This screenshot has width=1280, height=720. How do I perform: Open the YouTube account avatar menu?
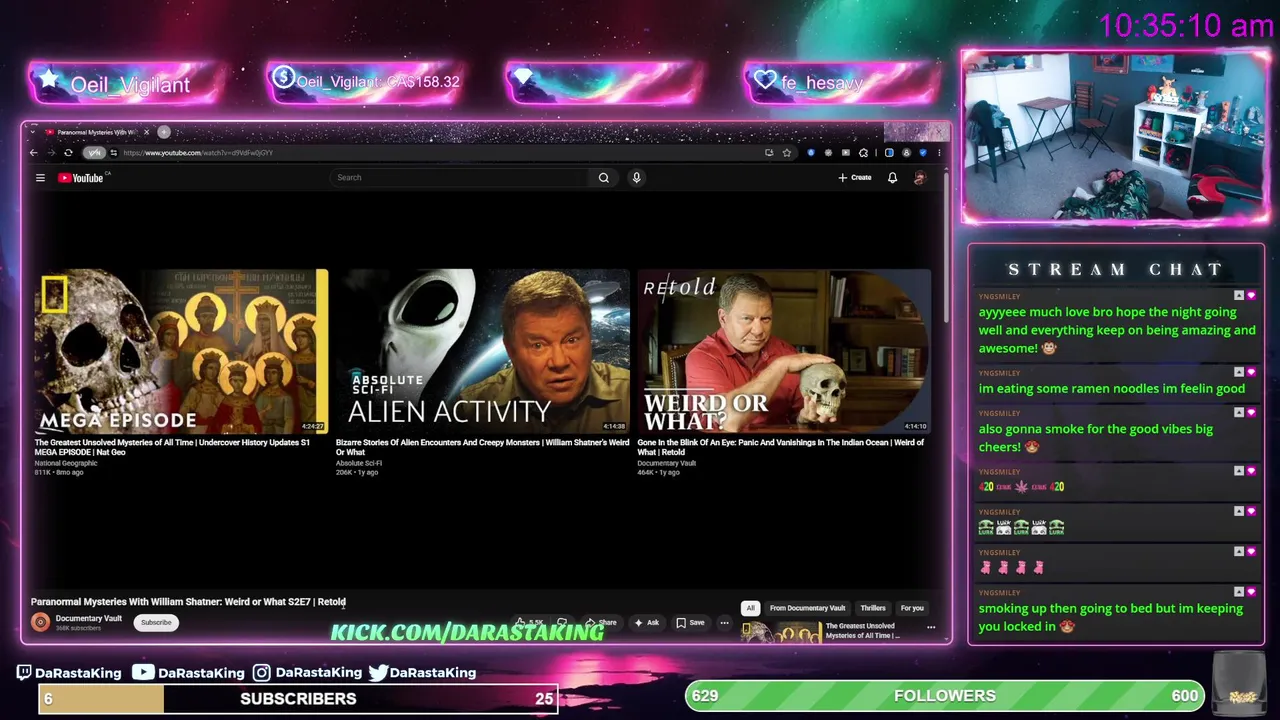pyautogui.click(x=920, y=178)
